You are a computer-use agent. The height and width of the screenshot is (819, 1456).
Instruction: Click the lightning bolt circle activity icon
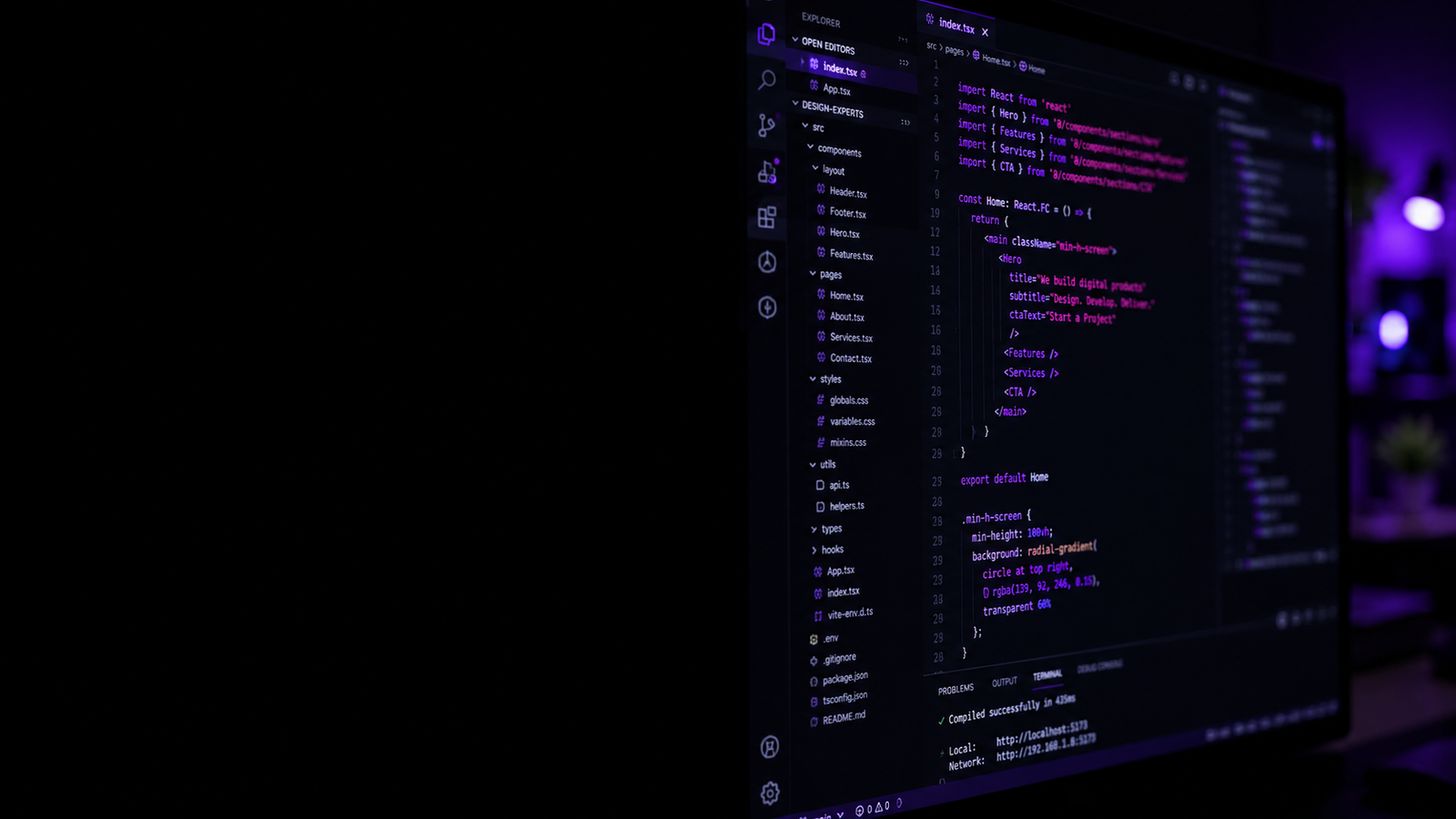767,308
